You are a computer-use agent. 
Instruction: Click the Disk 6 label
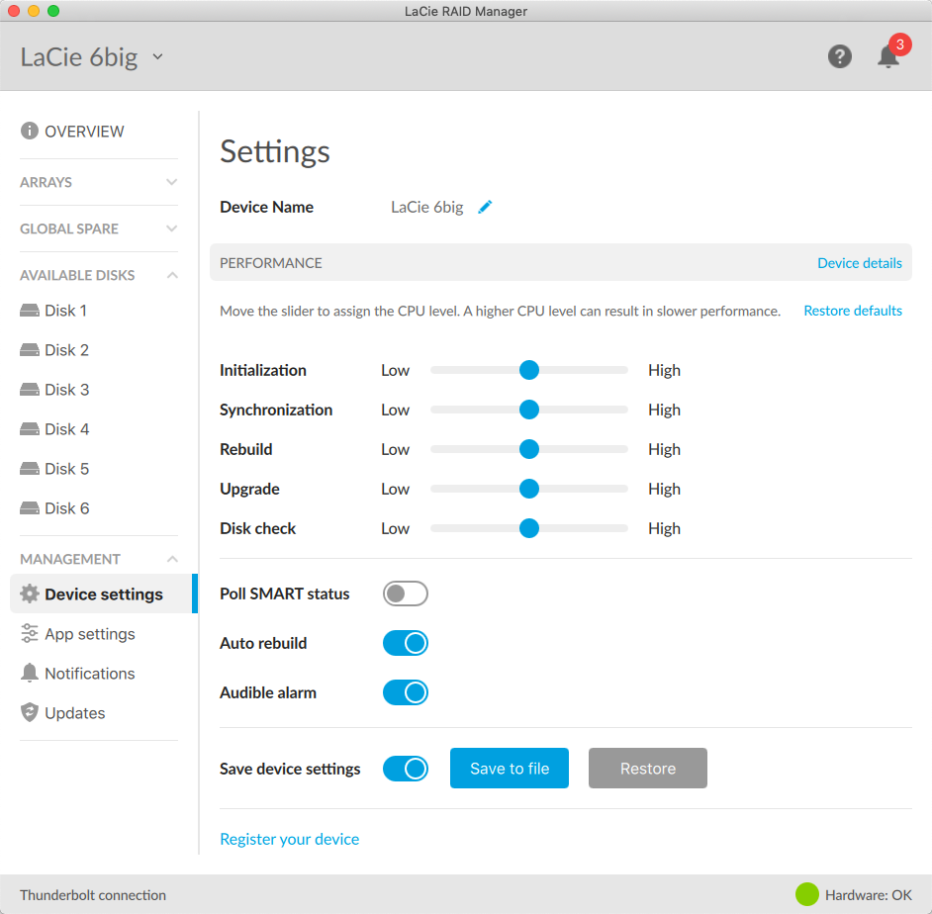(x=67, y=508)
